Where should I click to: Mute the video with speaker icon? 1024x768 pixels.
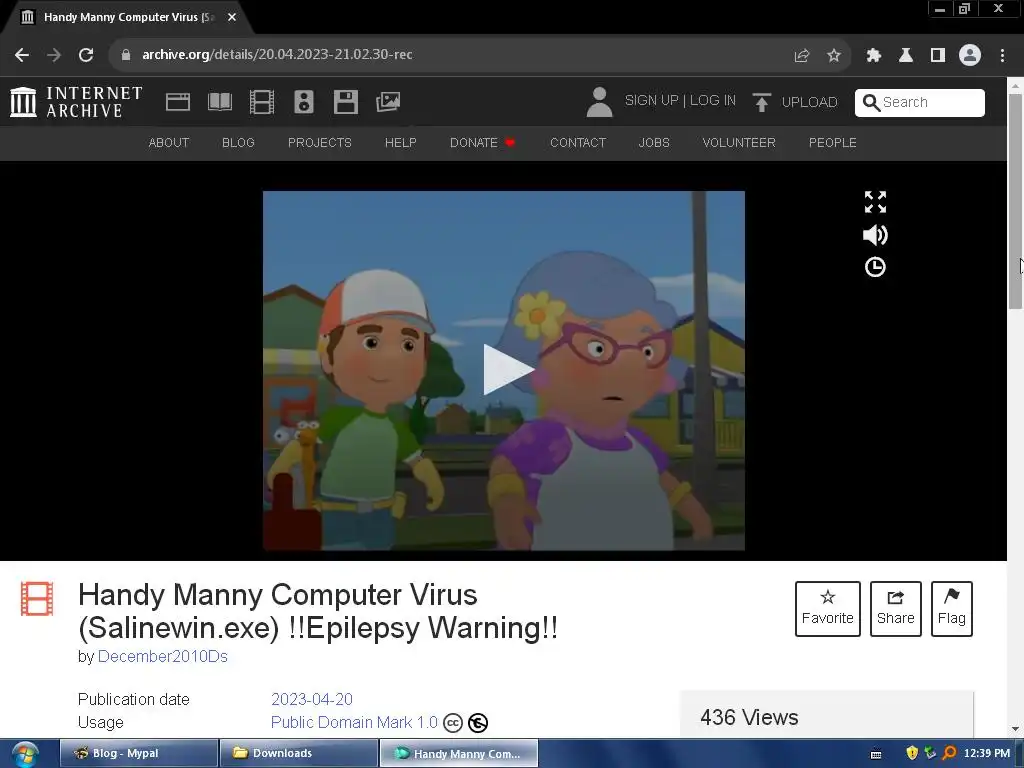tap(875, 234)
